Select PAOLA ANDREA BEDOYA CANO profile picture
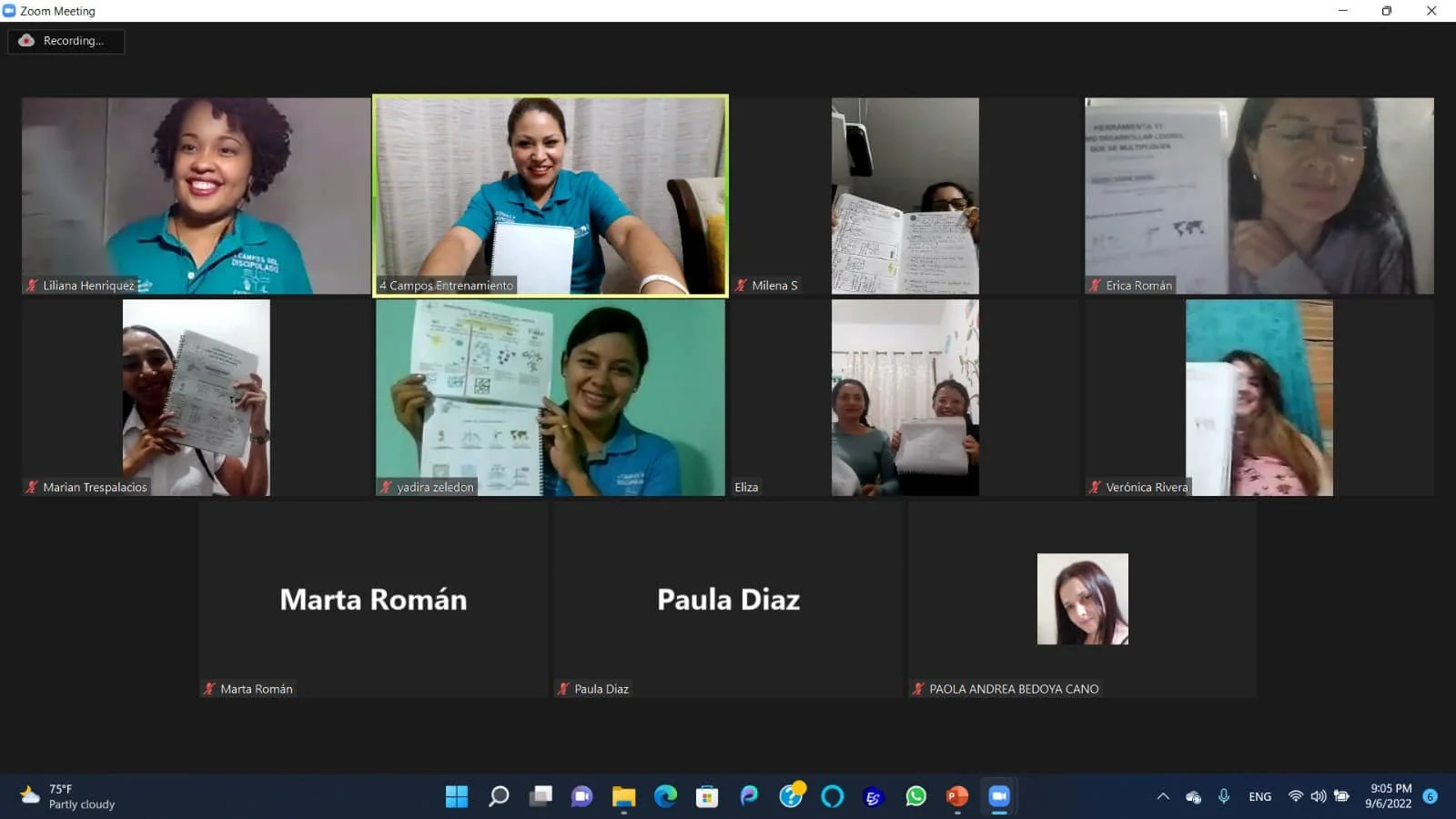This screenshot has width=1456, height=819. tap(1083, 599)
